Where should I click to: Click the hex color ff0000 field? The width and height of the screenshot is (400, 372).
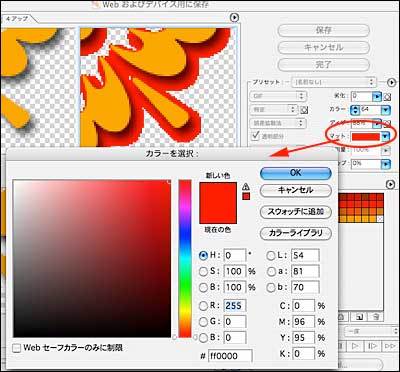[x=230, y=356]
